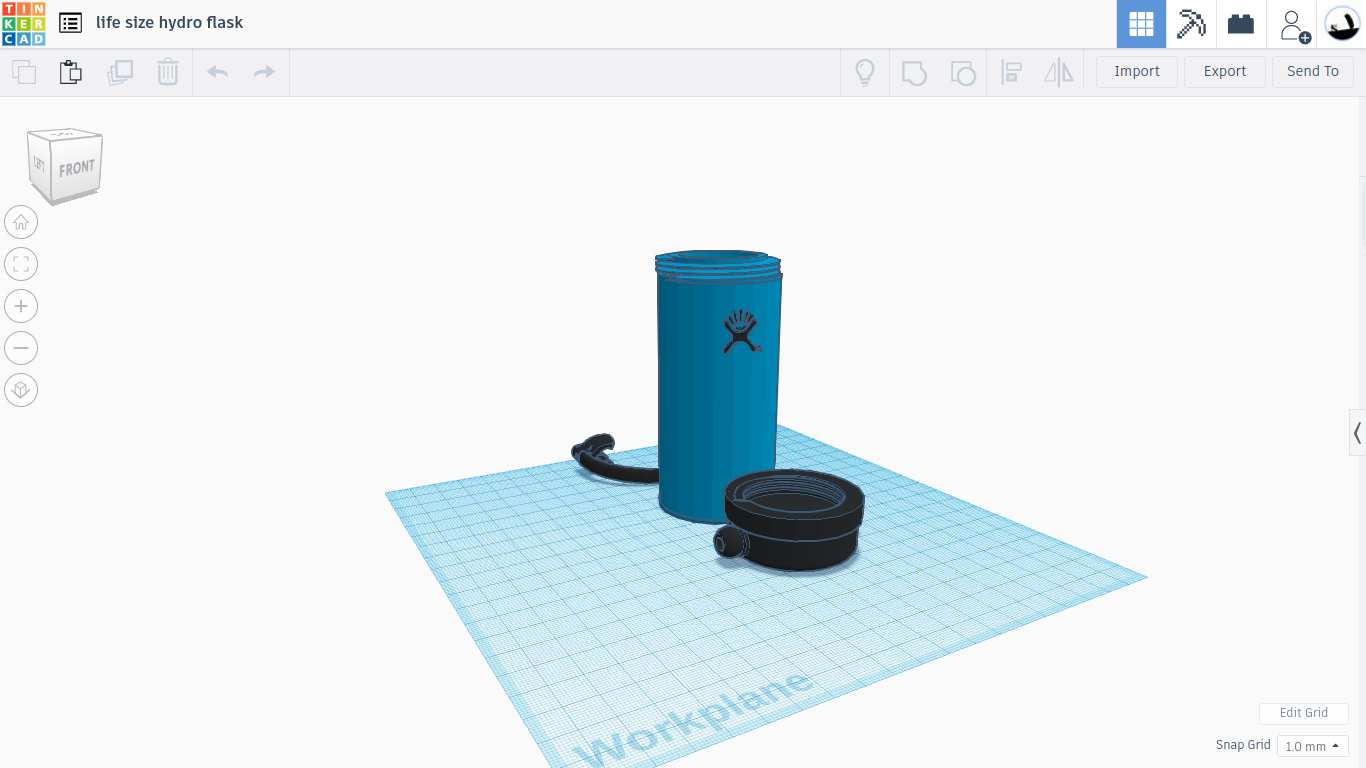Click the Export button
The width and height of the screenshot is (1366, 768).
click(1225, 71)
